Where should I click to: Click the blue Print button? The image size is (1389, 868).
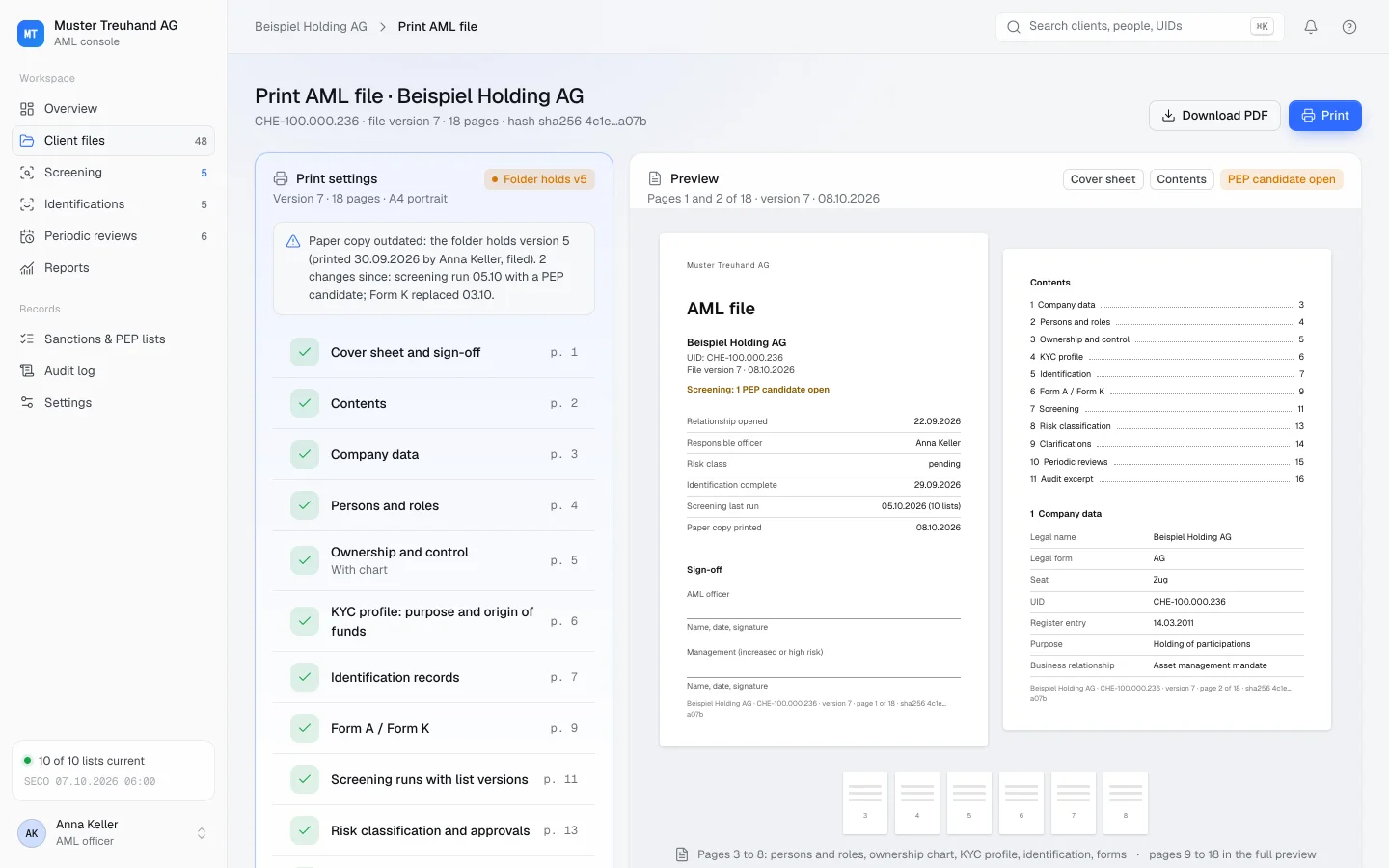click(x=1325, y=116)
